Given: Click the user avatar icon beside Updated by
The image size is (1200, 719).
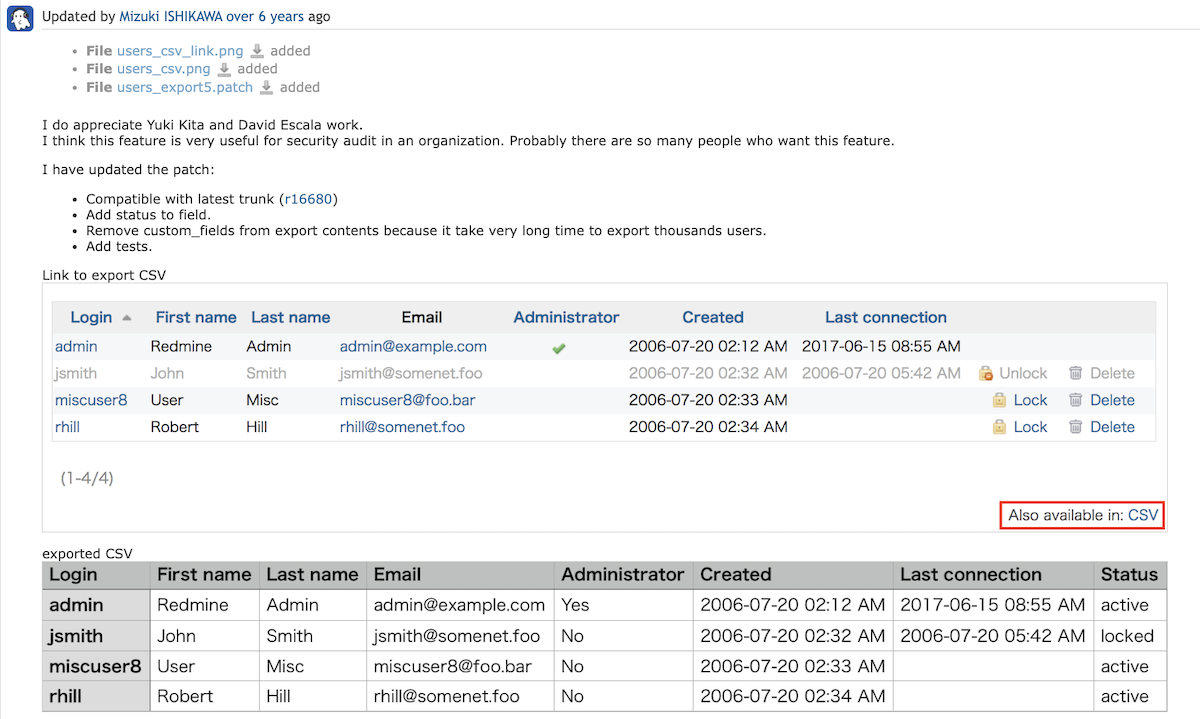Looking at the screenshot, I should (21, 17).
